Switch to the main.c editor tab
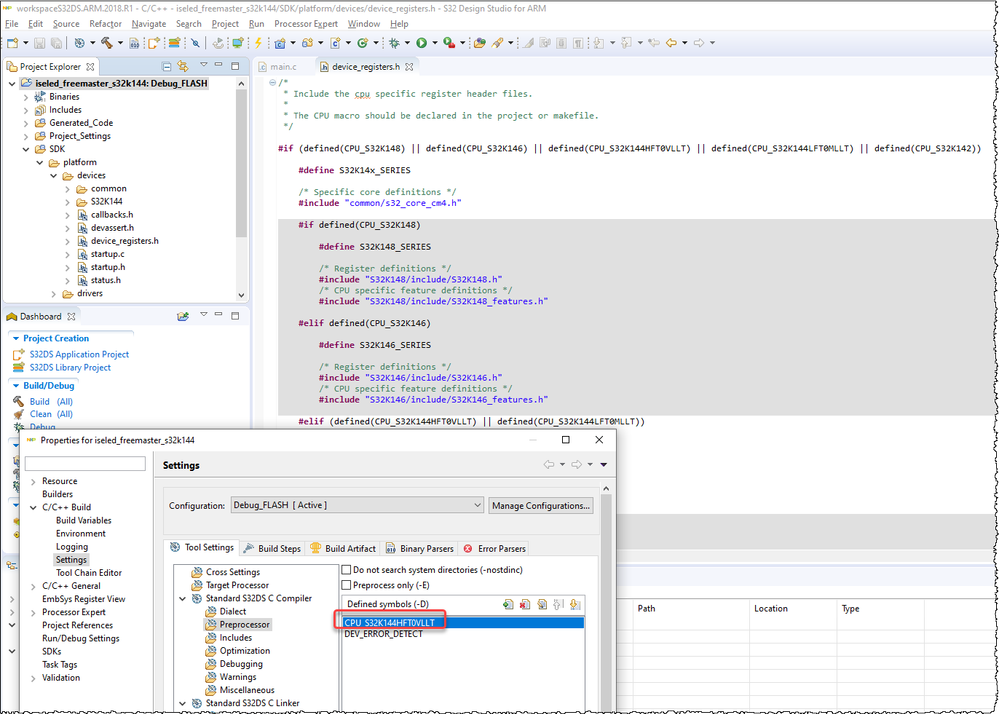The image size is (999, 714). (x=281, y=67)
